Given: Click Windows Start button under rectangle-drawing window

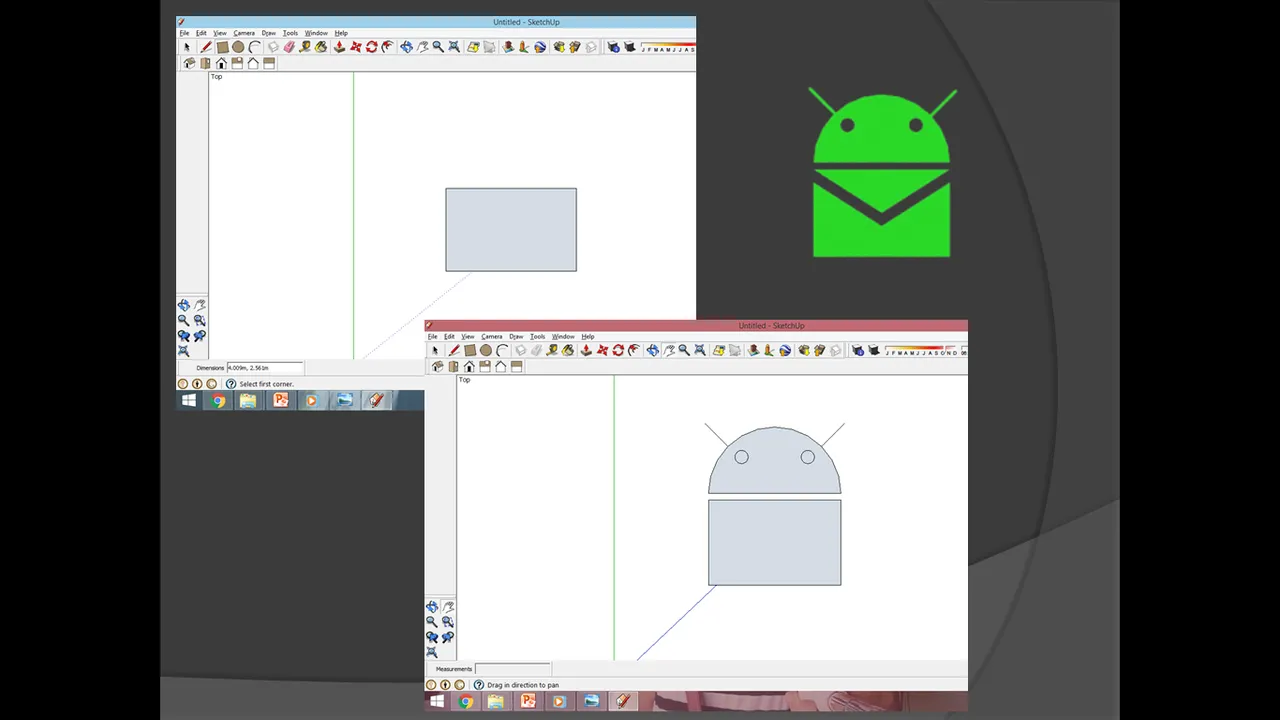Looking at the screenshot, I should (x=188, y=400).
